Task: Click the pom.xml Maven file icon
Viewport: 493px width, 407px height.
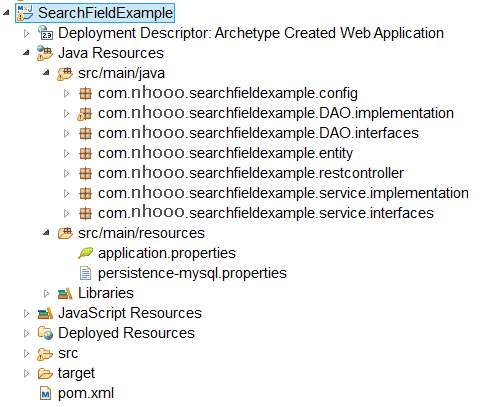Action: coord(45,393)
